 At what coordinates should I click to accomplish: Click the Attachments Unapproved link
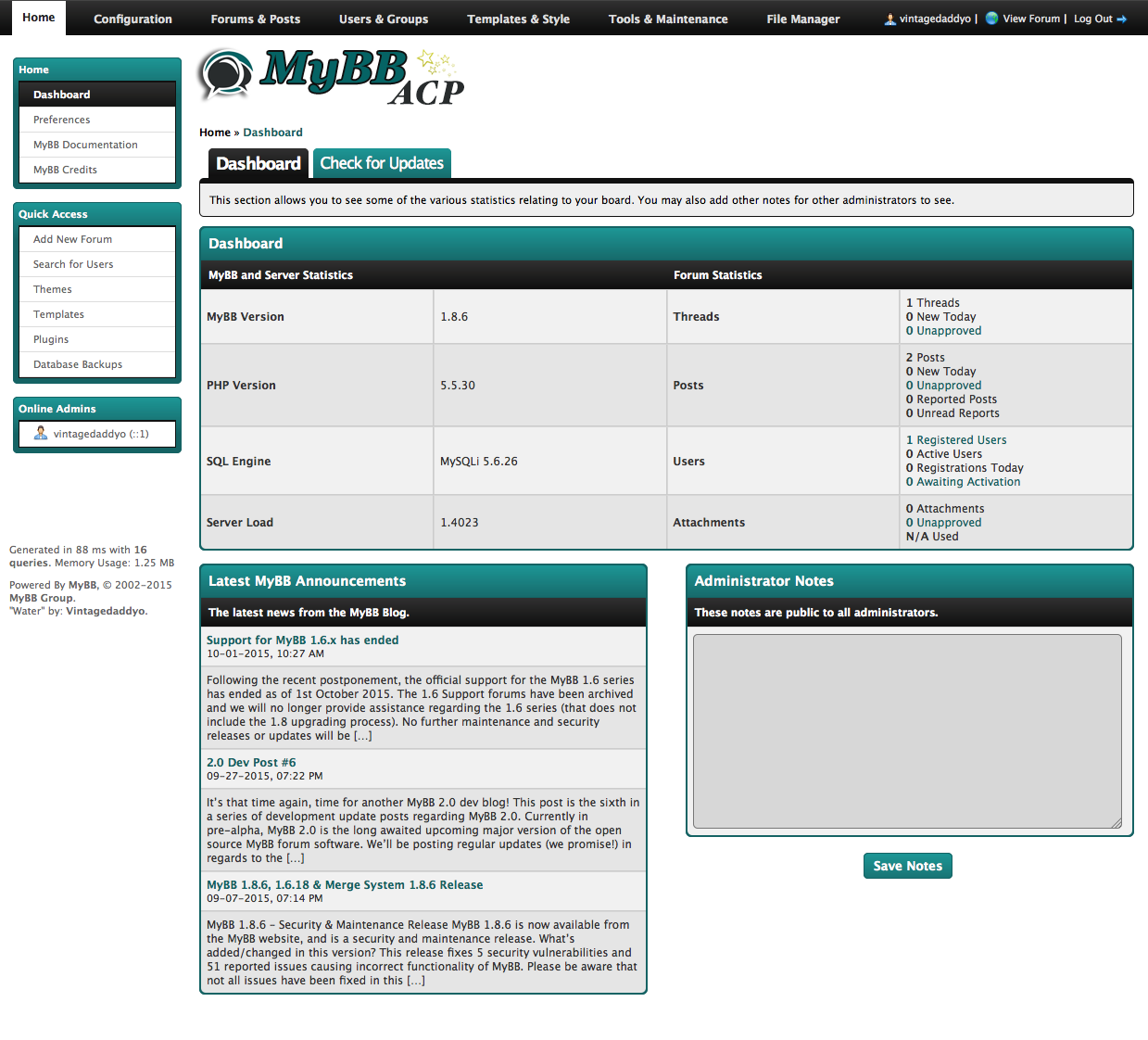point(943,523)
